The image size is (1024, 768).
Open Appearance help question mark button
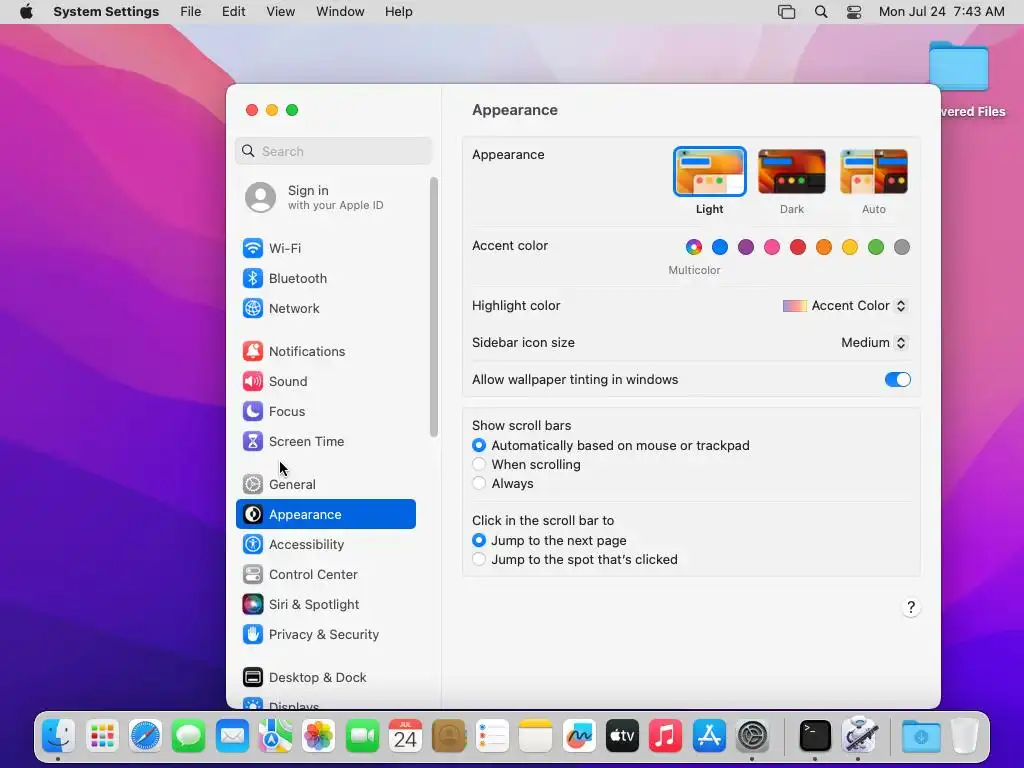point(910,607)
